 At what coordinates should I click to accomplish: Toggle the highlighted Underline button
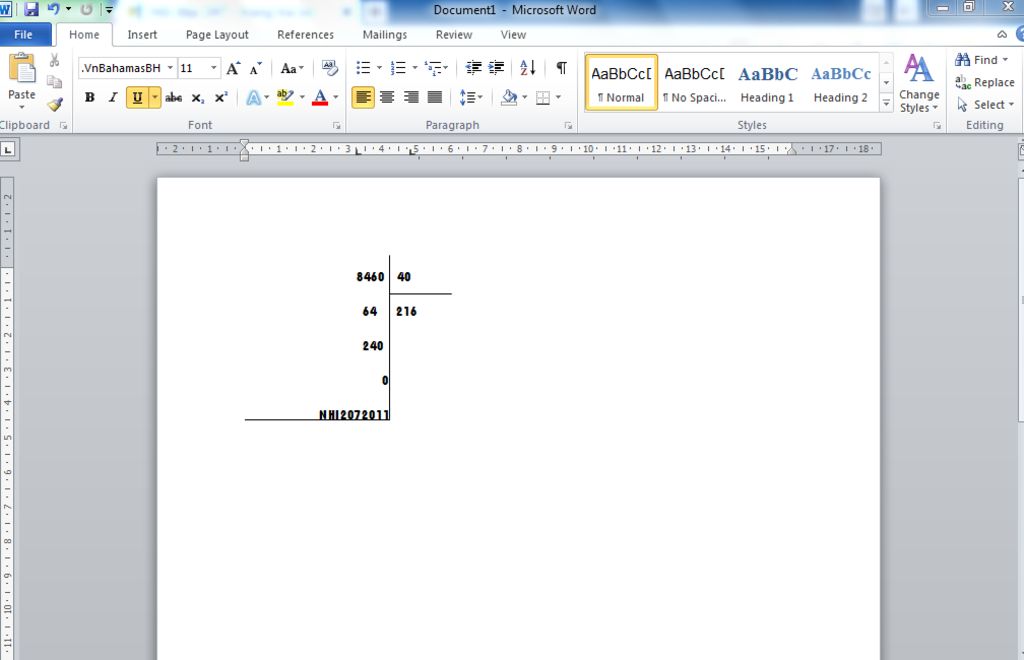pos(137,98)
